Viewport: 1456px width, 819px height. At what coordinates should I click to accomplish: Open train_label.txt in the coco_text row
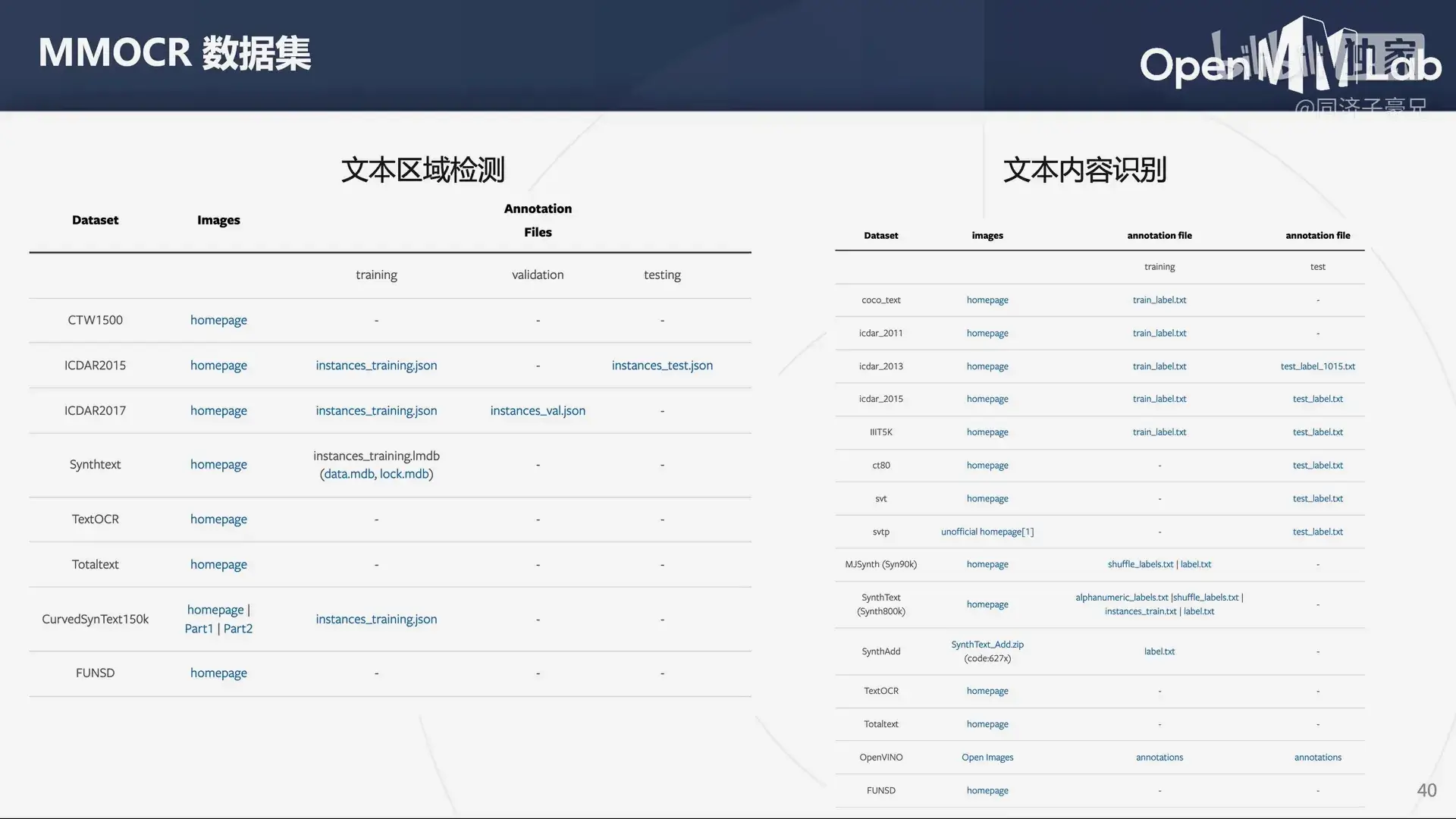[x=1159, y=300]
